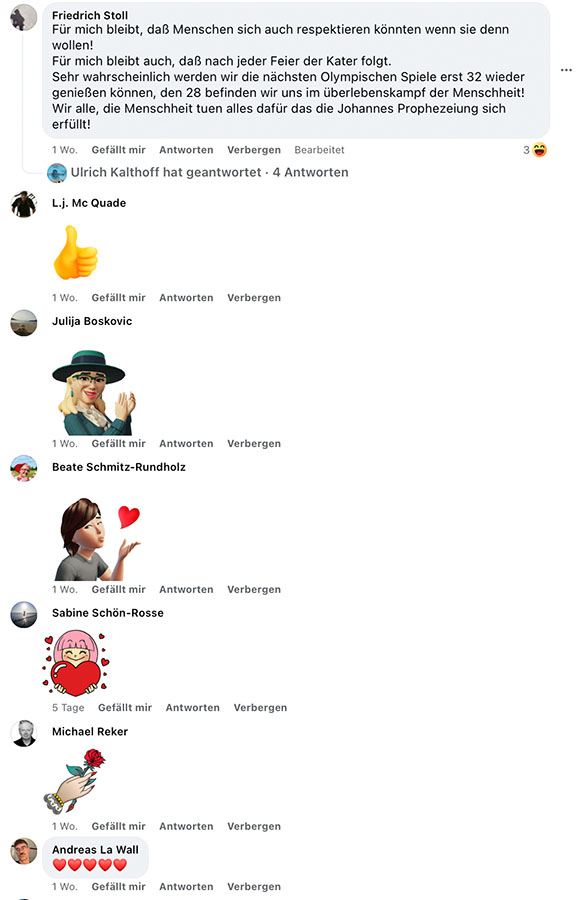The width and height of the screenshot is (578, 900).
Task: Open Andreas La Wall's profile avatar
Action: pyautogui.click(x=24, y=851)
